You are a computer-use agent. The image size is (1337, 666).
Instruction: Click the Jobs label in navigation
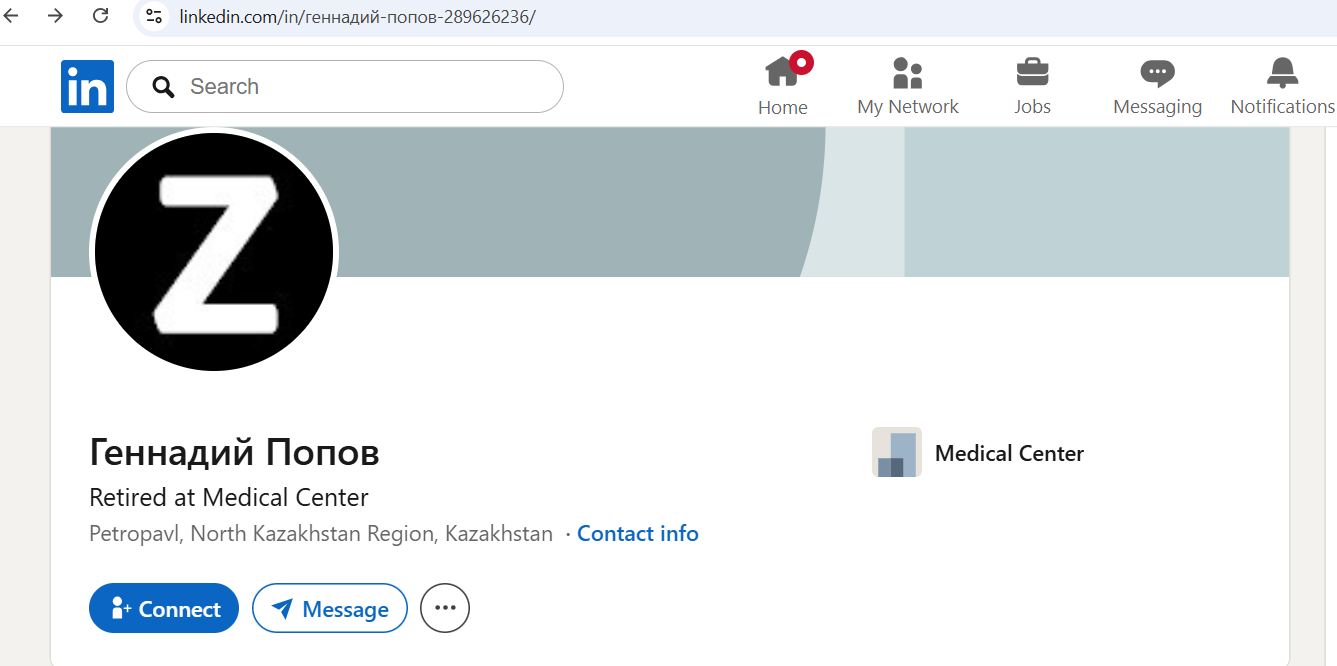pos(1032,107)
